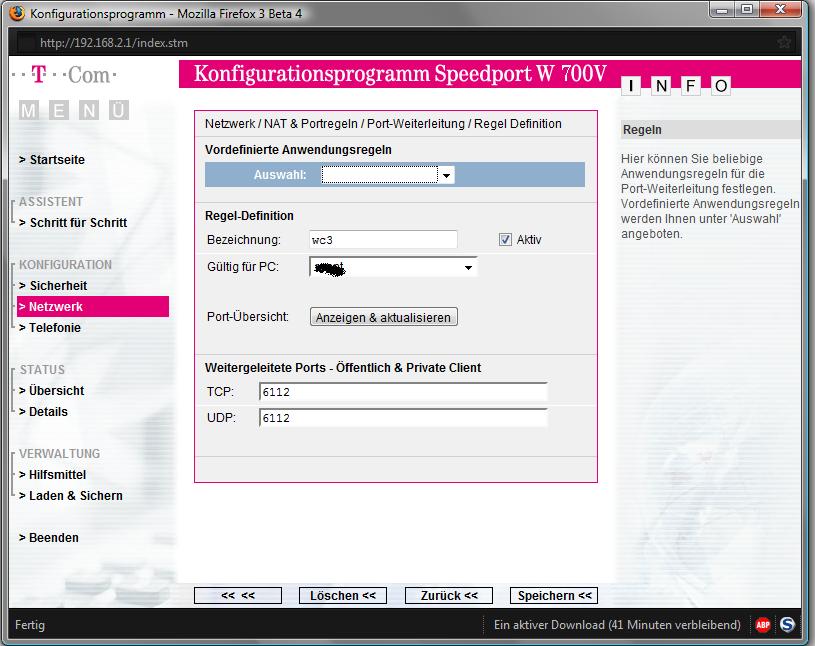This screenshot has width=815, height=646.
Task: Click the Löschen << button
Action: point(343,596)
